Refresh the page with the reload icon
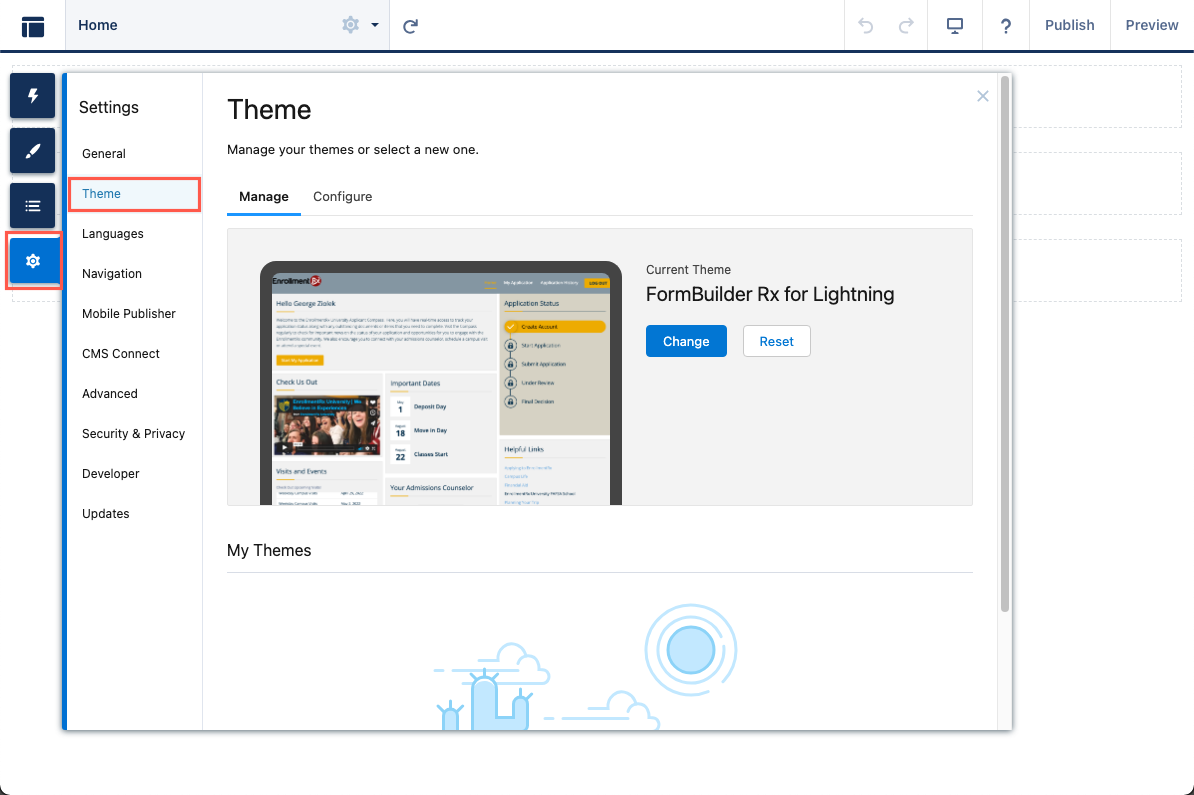1194x795 pixels. [410, 26]
